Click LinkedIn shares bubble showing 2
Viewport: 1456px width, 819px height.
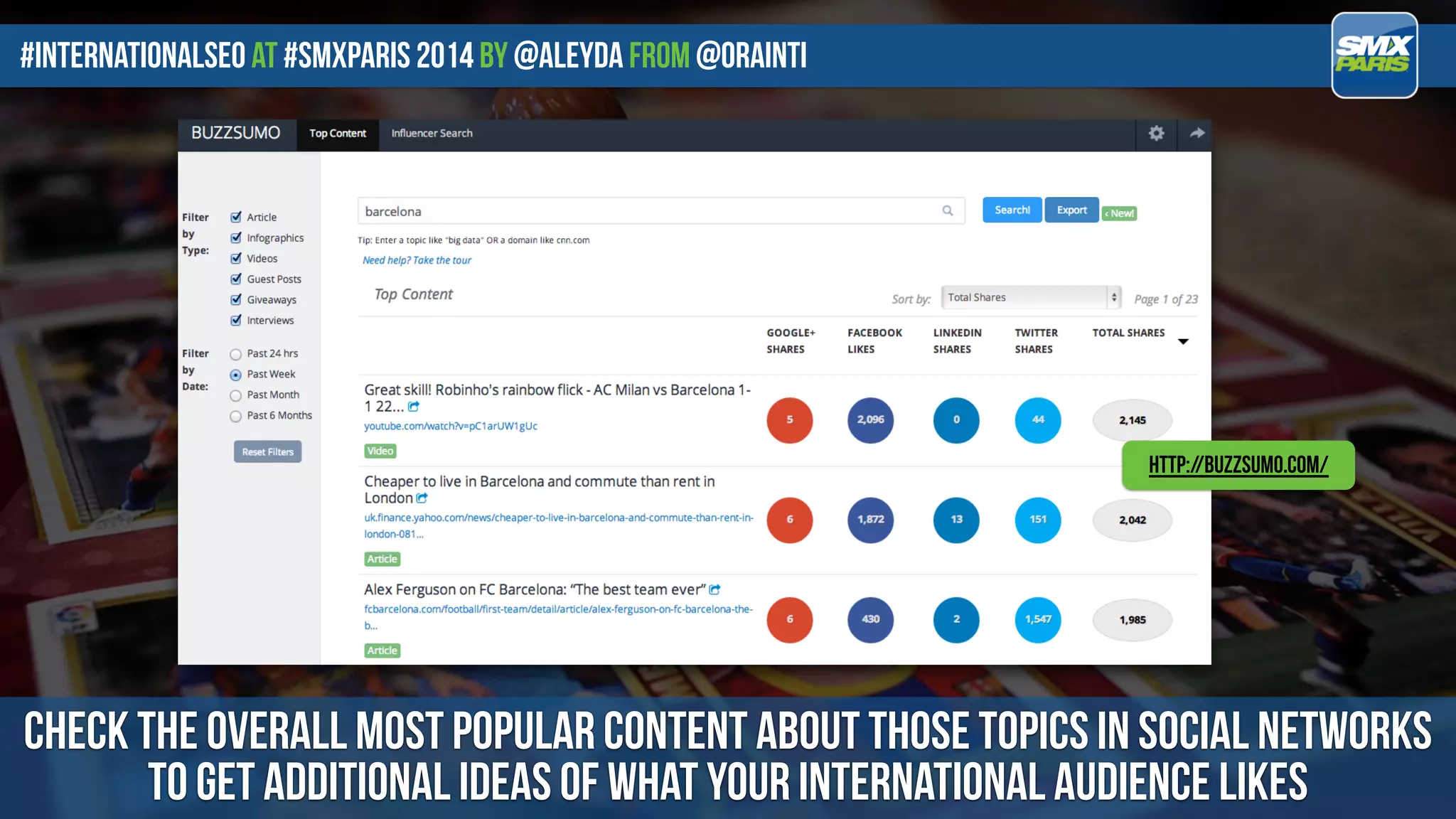click(956, 619)
